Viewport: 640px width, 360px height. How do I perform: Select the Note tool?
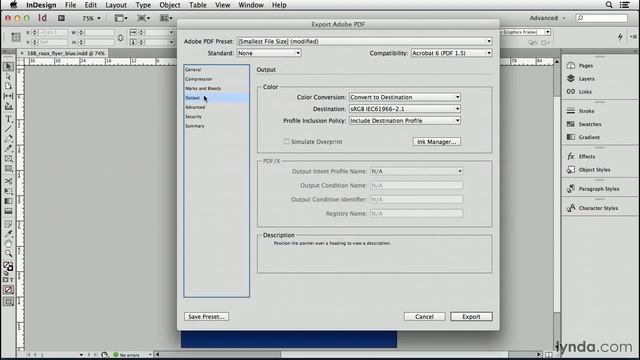[x=8, y=224]
